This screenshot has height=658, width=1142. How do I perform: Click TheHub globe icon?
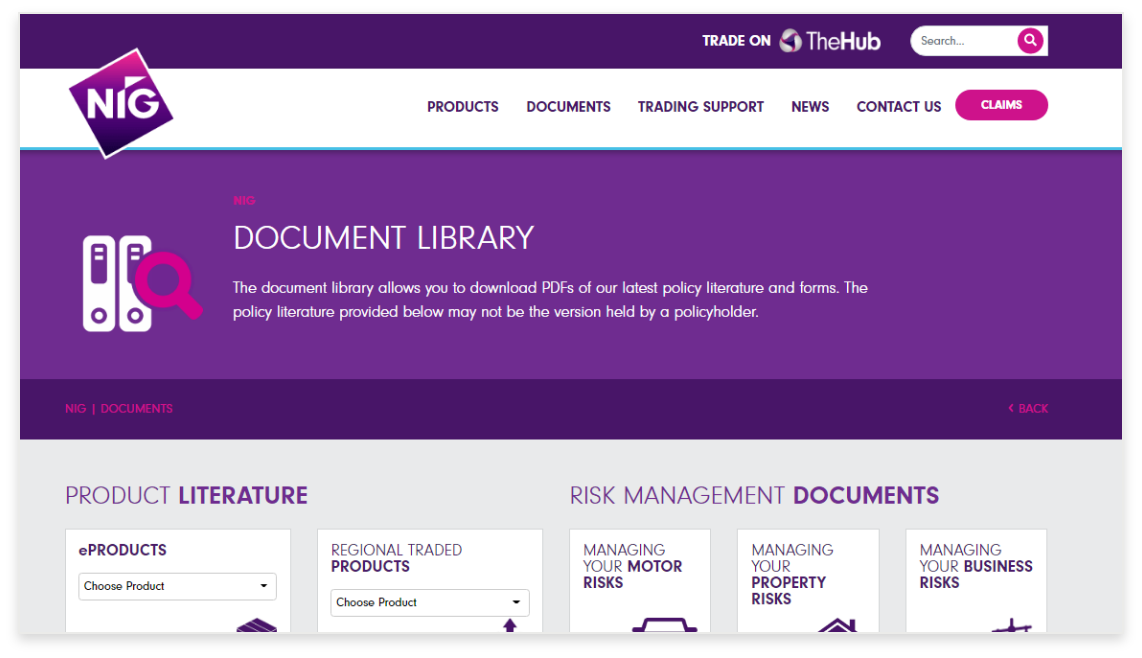tap(789, 40)
